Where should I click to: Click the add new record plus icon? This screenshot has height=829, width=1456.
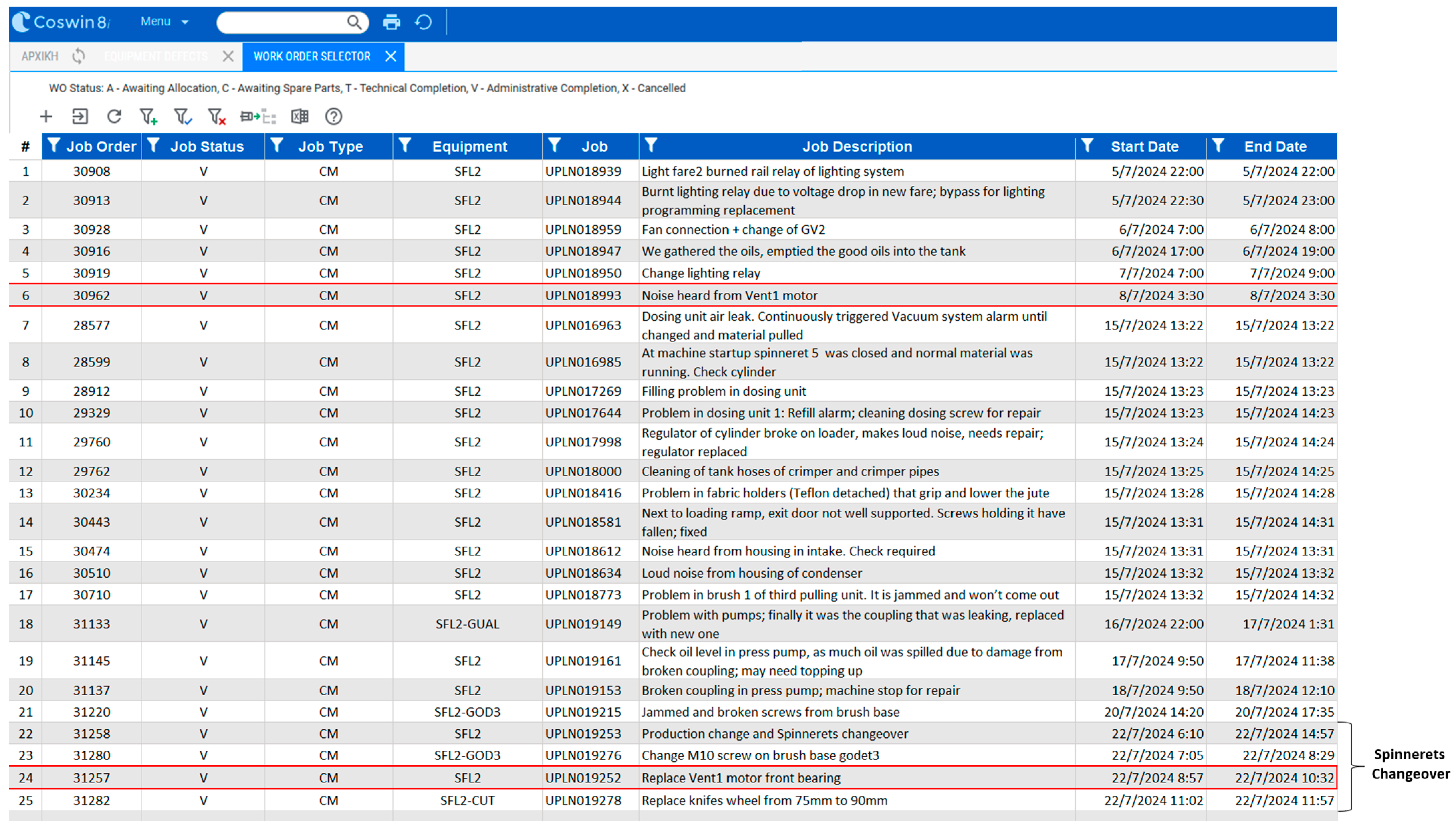point(46,117)
